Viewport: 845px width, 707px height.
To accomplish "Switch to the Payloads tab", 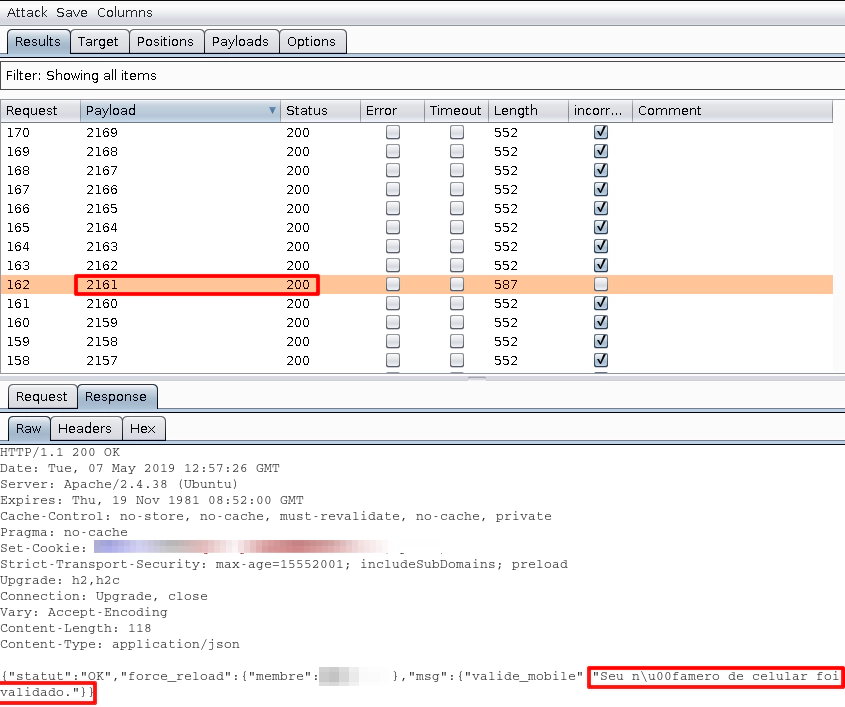I will 240,41.
